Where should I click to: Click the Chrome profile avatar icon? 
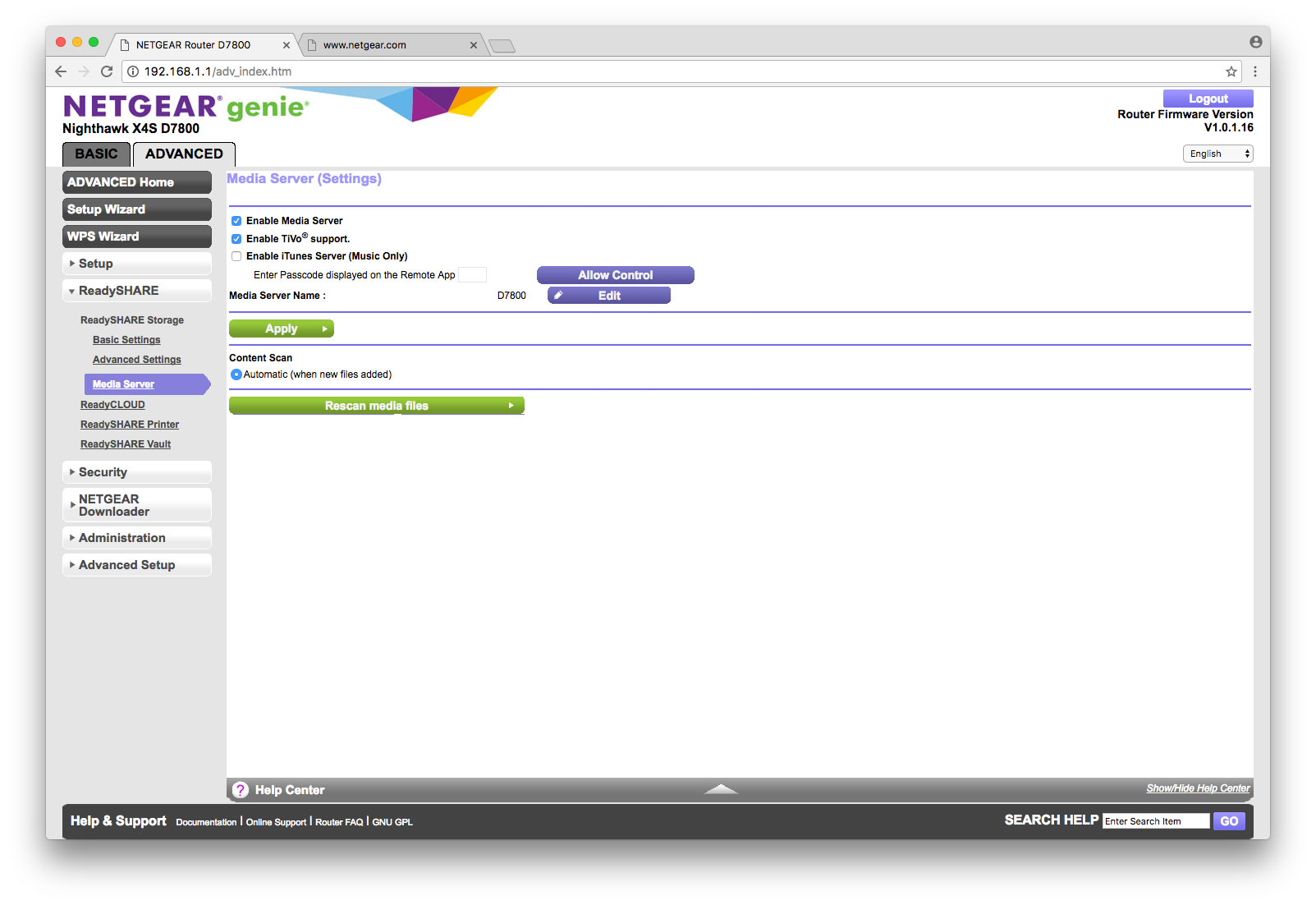[1255, 42]
